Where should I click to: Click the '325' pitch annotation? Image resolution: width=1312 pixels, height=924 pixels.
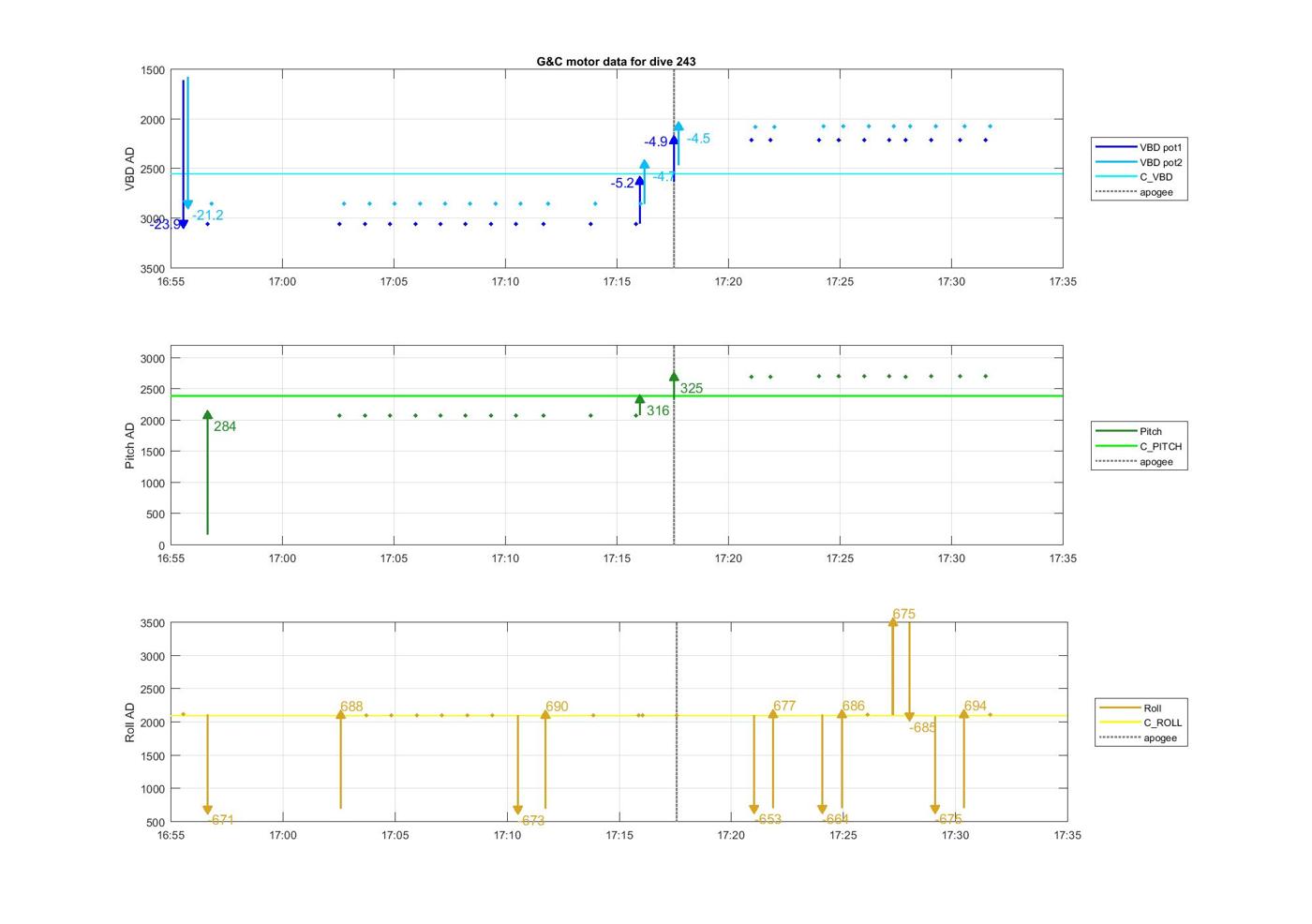(x=692, y=388)
